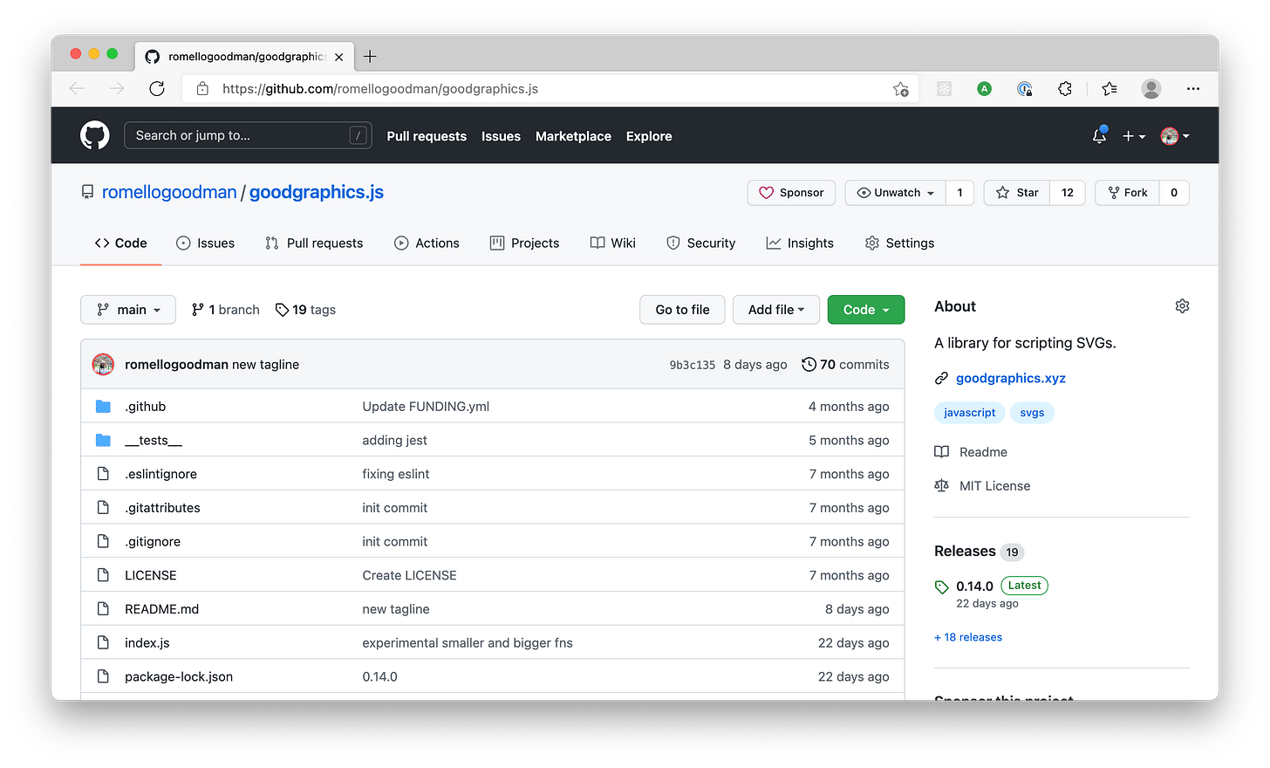This screenshot has width=1270, height=768.
Task: Add page to favorites star icon
Action: pos(900,89)
